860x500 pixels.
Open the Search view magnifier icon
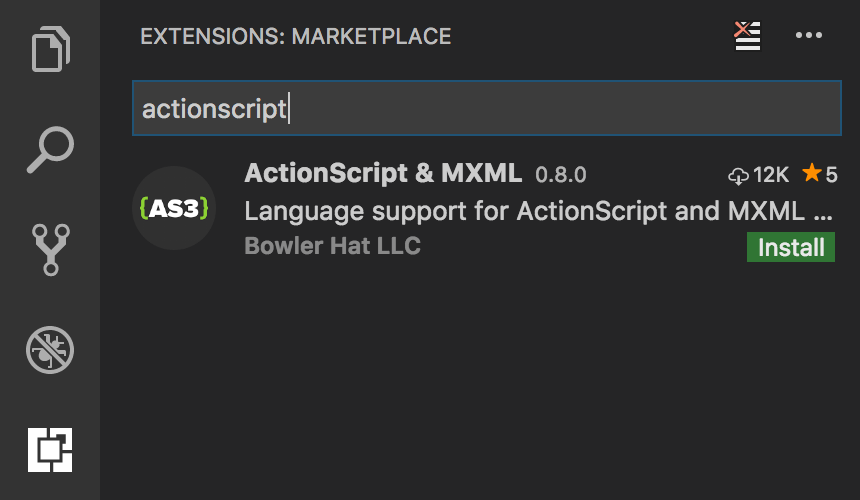(x=50, y=149)
